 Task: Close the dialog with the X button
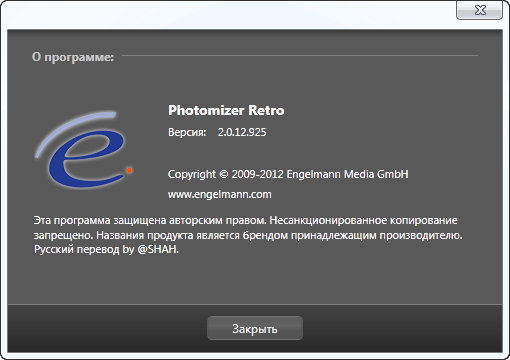[479, 10]
